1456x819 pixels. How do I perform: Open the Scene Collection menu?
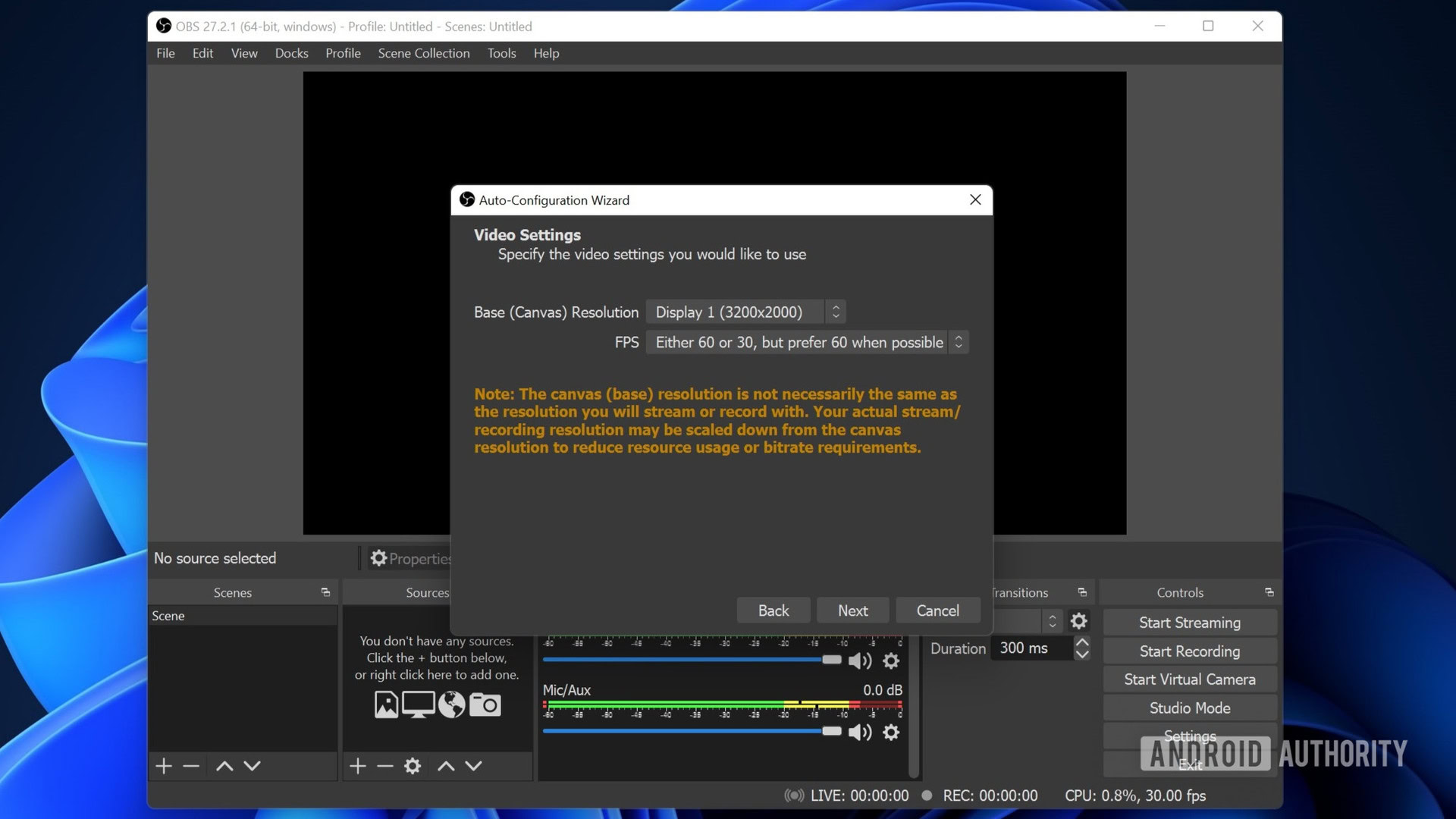click(x=424, y=53)
